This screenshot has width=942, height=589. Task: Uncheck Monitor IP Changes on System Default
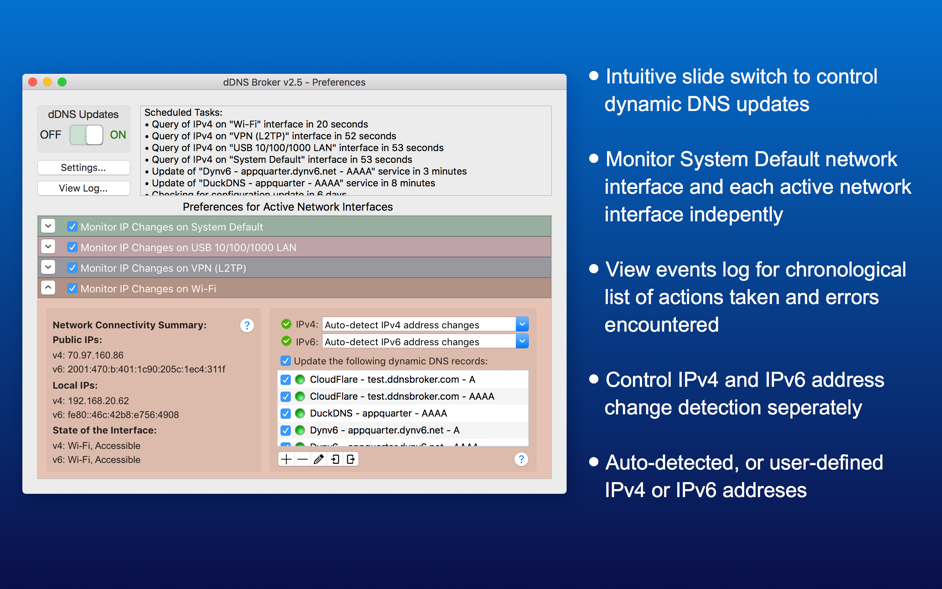[x=72, y=227]
